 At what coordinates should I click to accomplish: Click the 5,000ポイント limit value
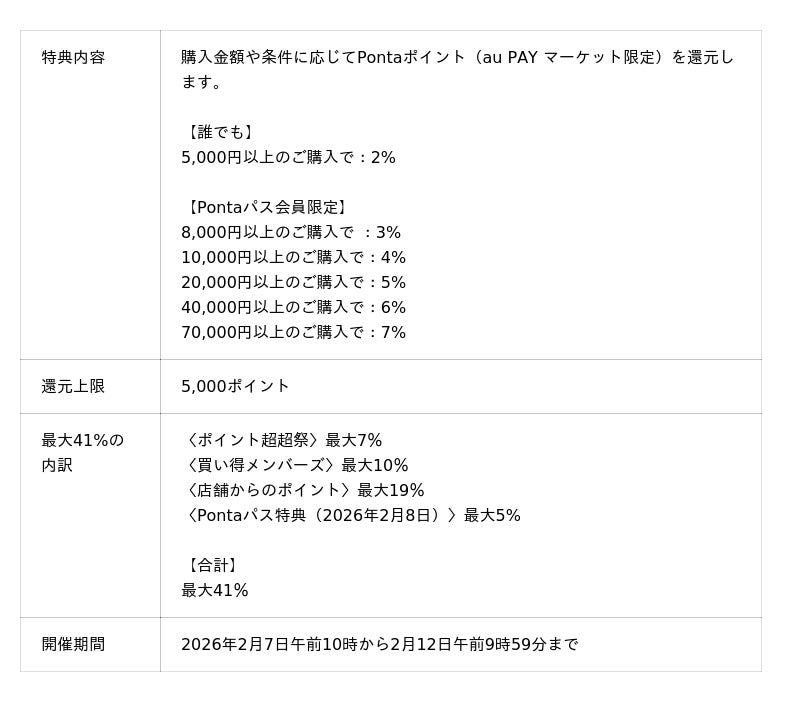coord(235,386)
